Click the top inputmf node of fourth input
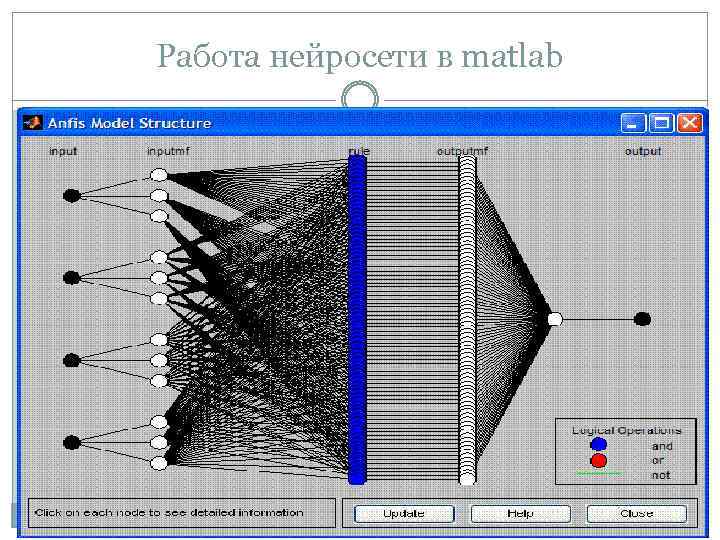The image size is (720, 540). click(159, 422)
